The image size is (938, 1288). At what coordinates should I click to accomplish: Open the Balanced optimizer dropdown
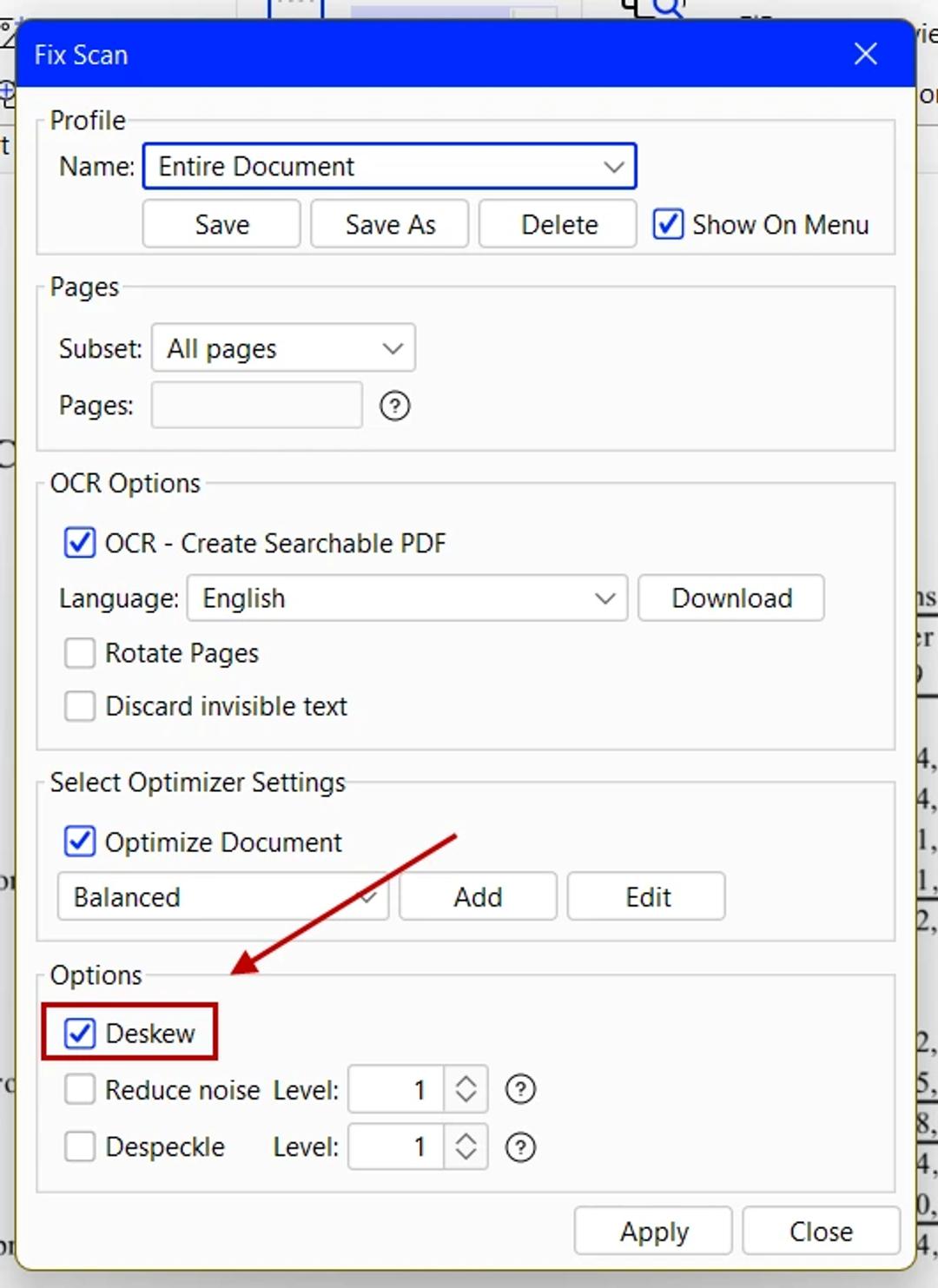click(x=223, y=896)
